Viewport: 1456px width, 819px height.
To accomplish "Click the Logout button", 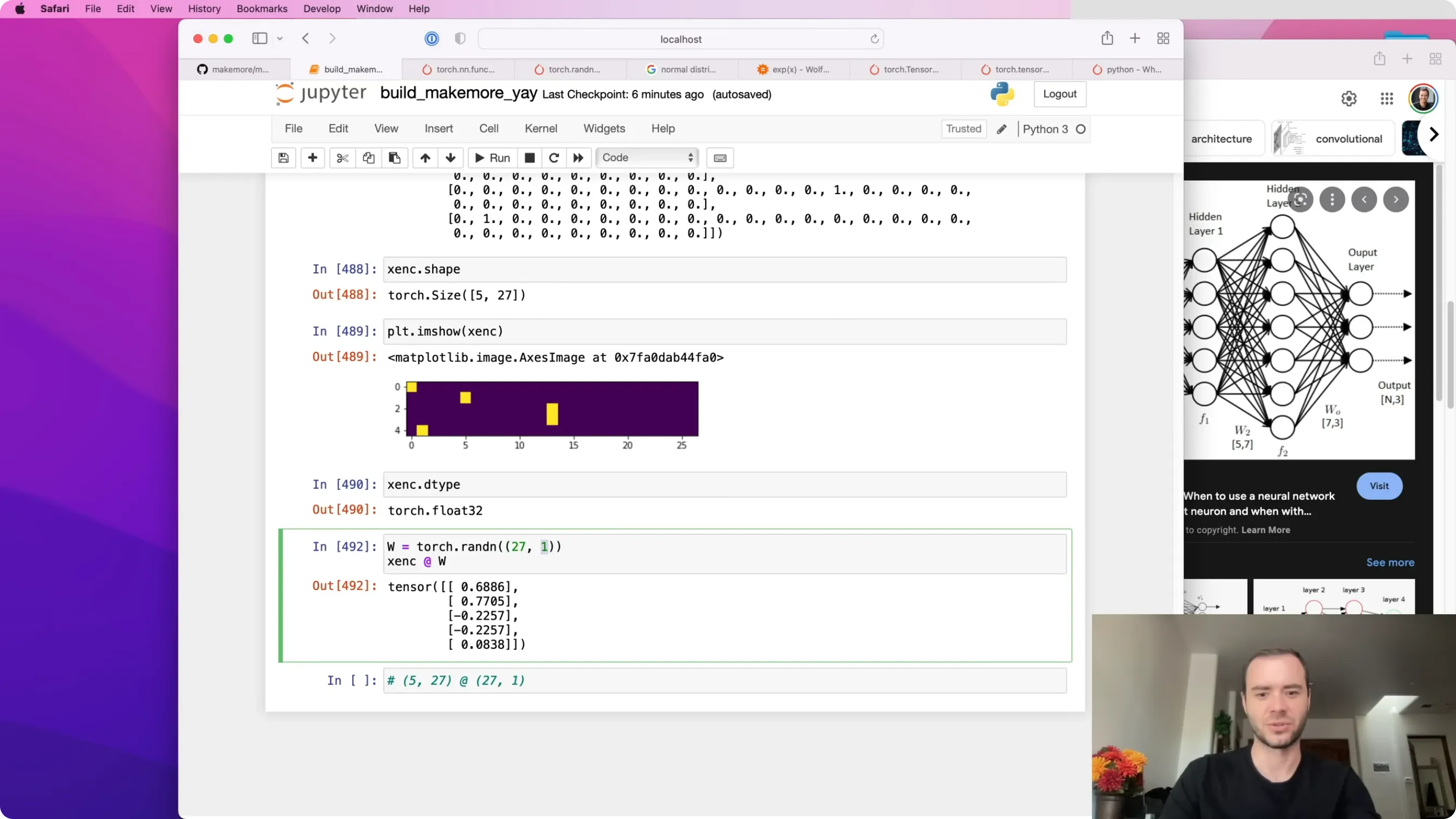I will click(1060, 94).
